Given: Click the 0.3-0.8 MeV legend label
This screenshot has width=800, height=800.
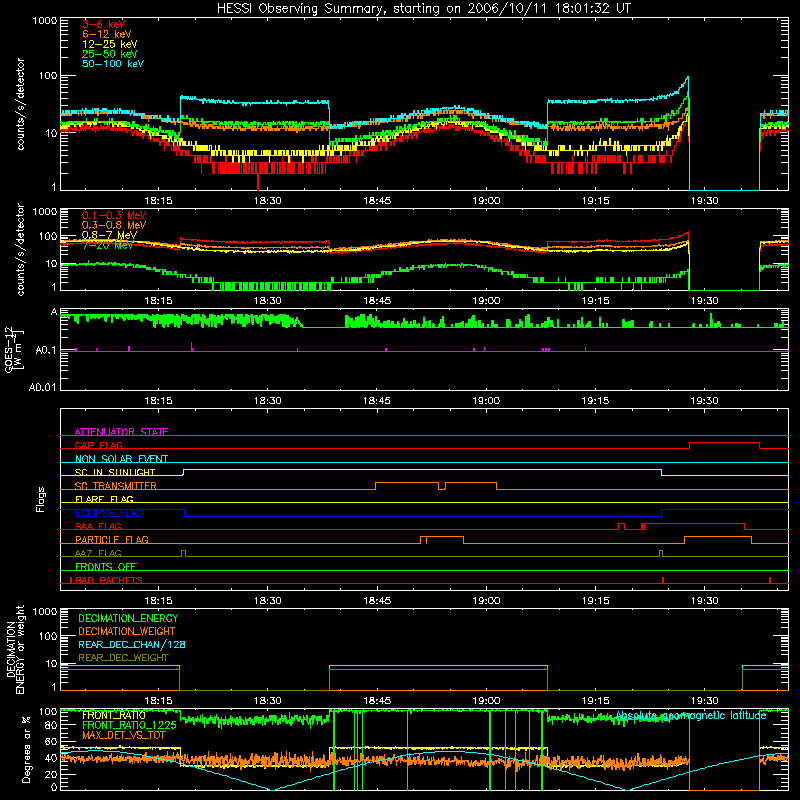Looking at the screenshot, I should [x=114, y=226].
